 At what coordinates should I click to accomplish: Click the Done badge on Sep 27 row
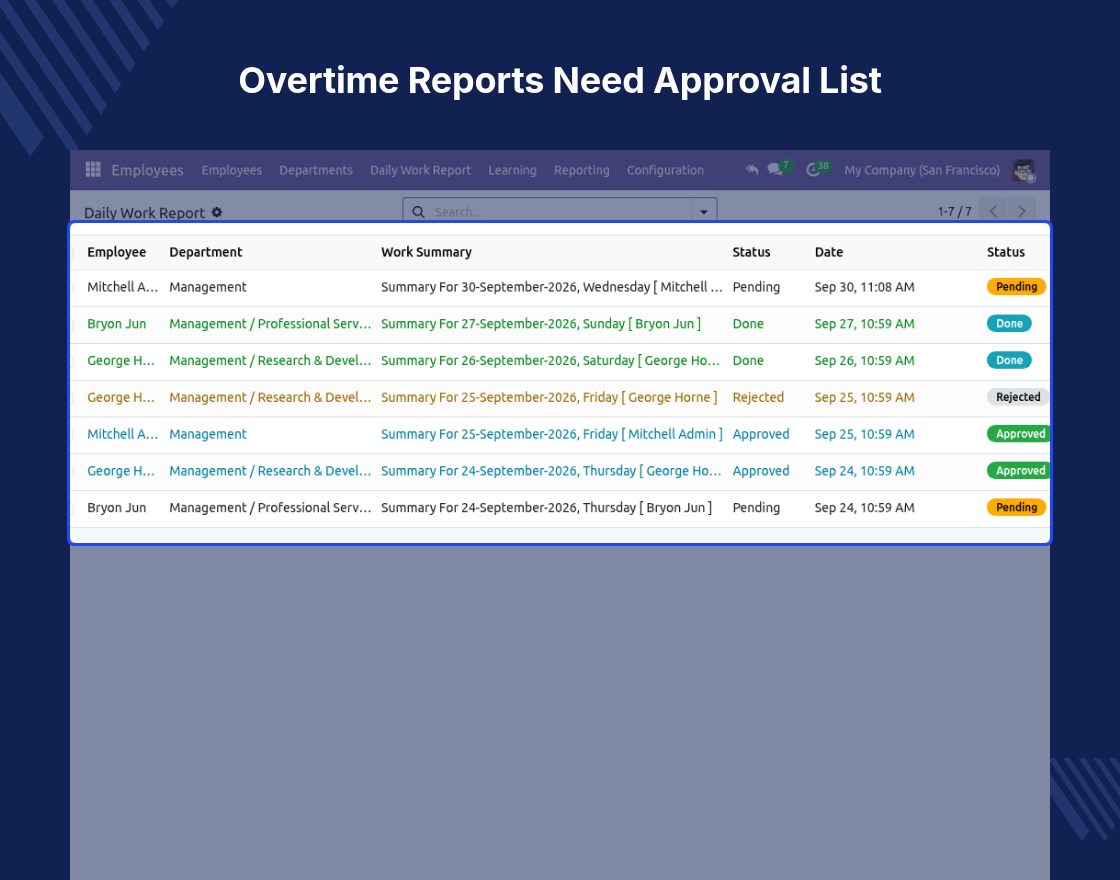click(x=1009, y=324)
